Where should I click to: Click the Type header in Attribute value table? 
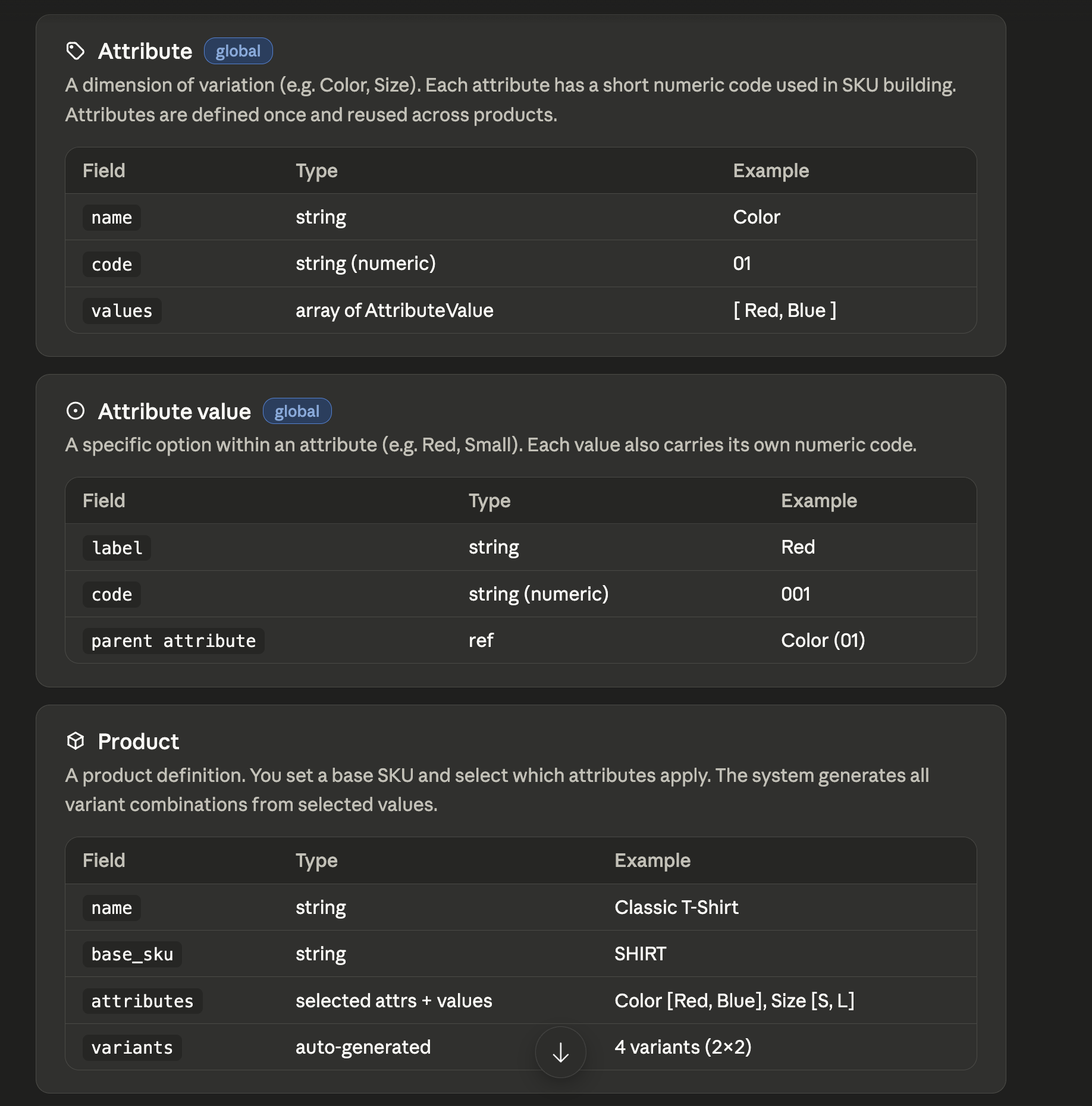(489, 501)
